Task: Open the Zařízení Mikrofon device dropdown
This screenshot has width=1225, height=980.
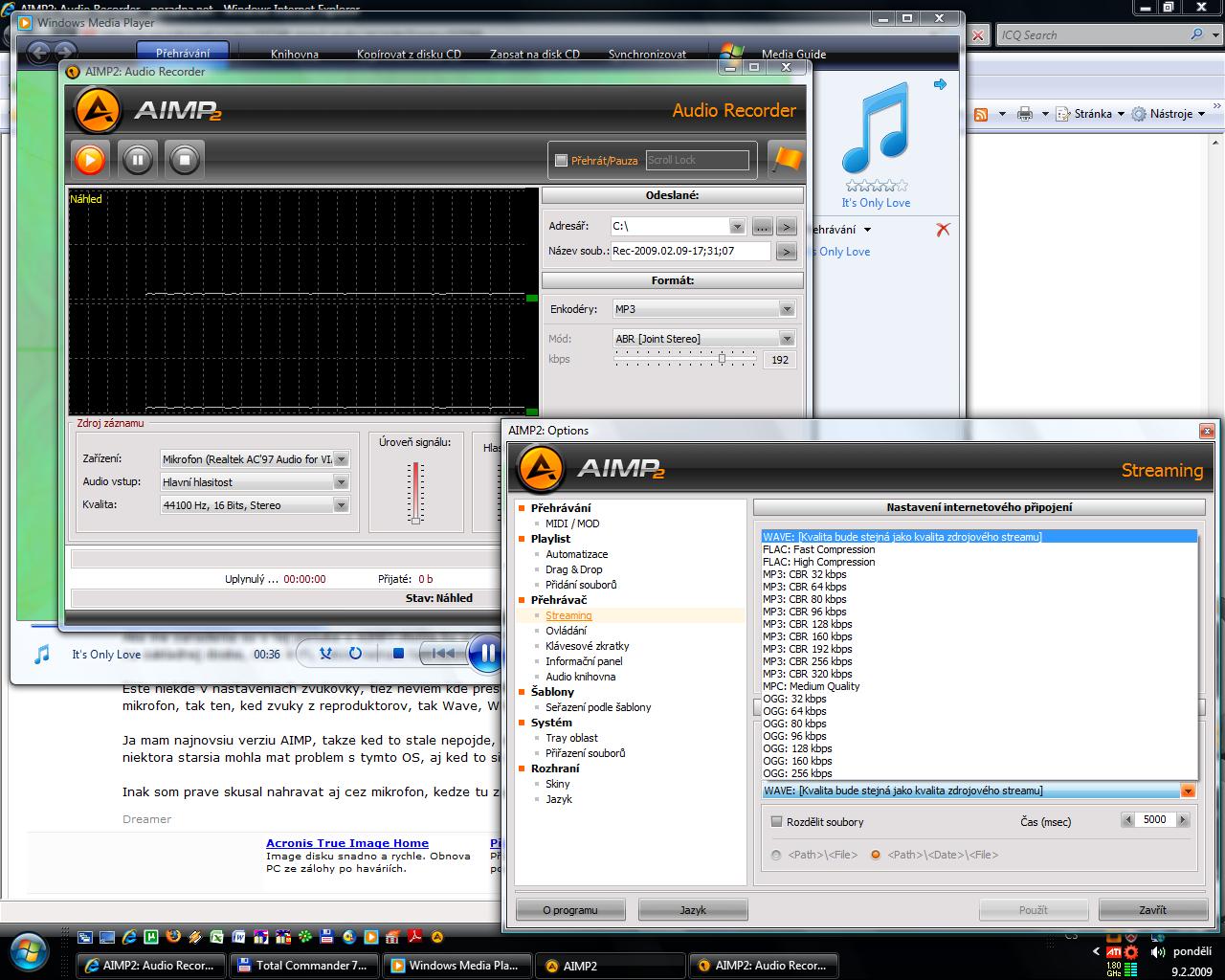Action: pyautogui.click(x=340, y=459)
